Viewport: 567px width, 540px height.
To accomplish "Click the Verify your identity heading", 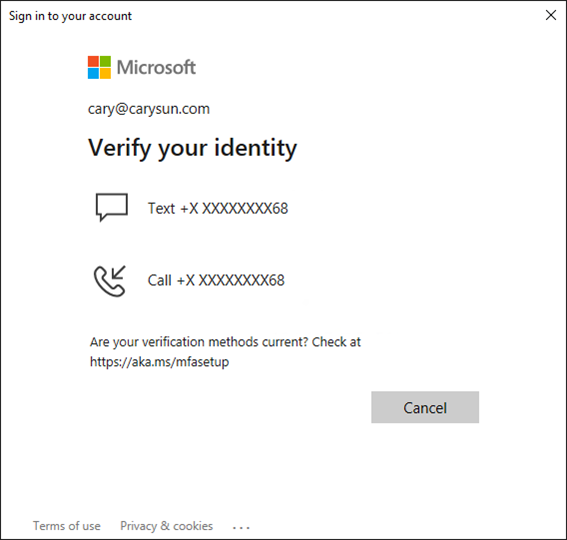I will point(192,148).
